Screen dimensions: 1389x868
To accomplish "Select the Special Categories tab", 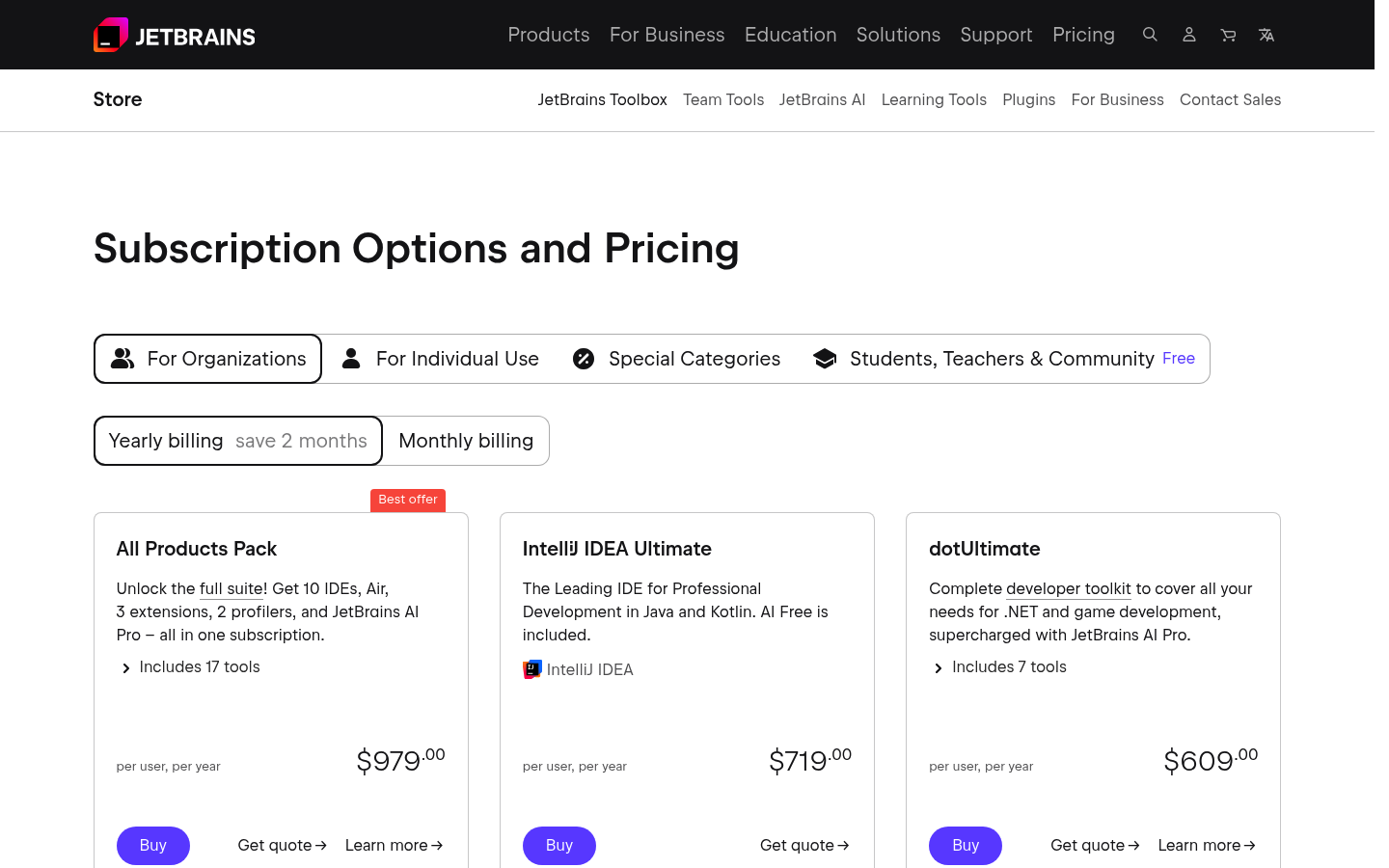I will point(676,359).
